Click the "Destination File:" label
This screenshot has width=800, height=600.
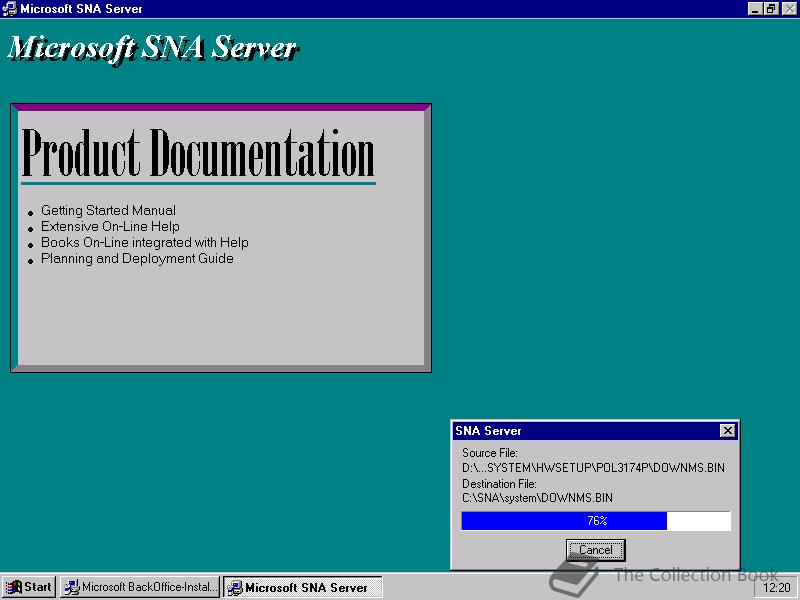point(499,483)
